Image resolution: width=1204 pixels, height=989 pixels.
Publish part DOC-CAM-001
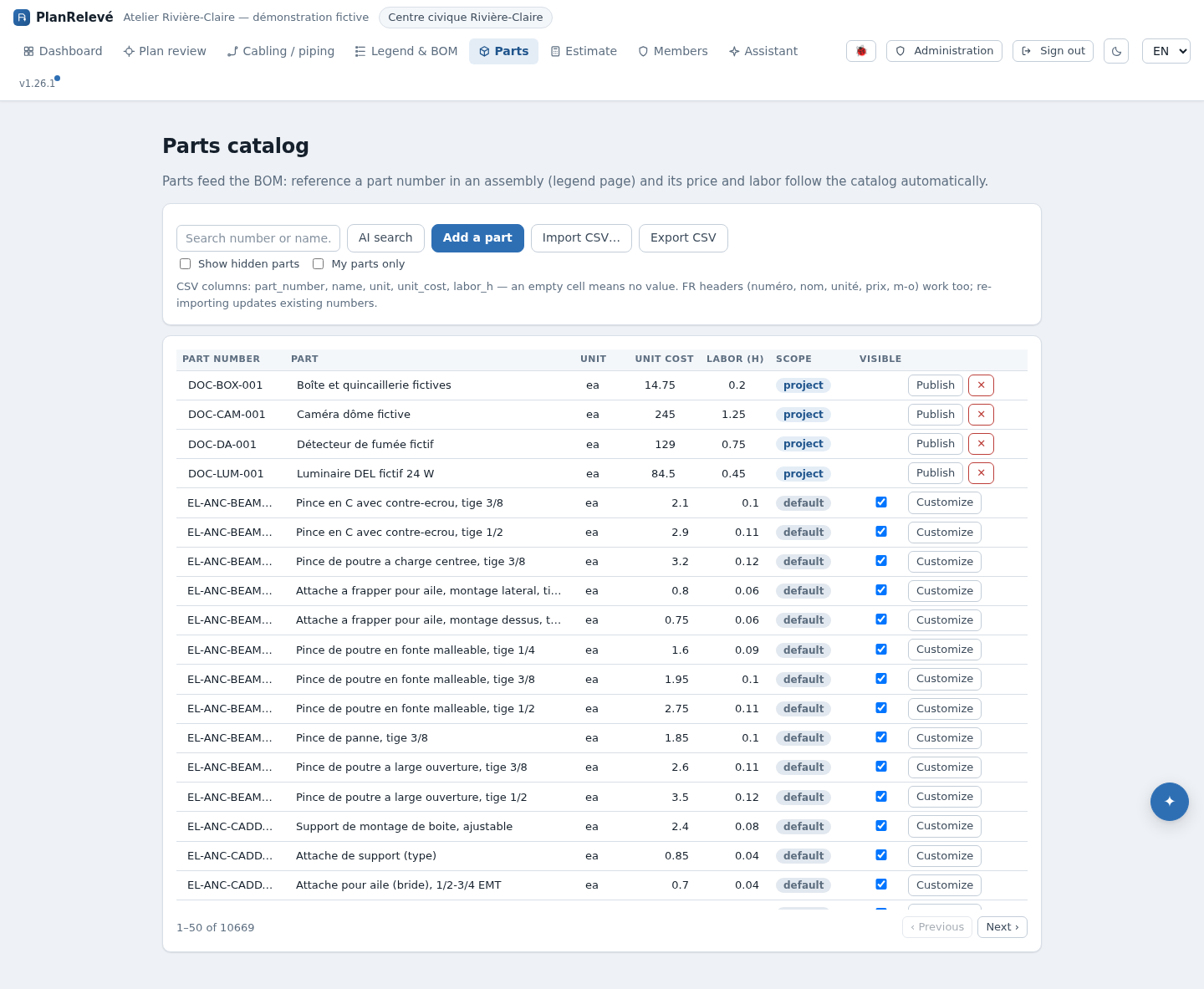[x=936, y=415]
